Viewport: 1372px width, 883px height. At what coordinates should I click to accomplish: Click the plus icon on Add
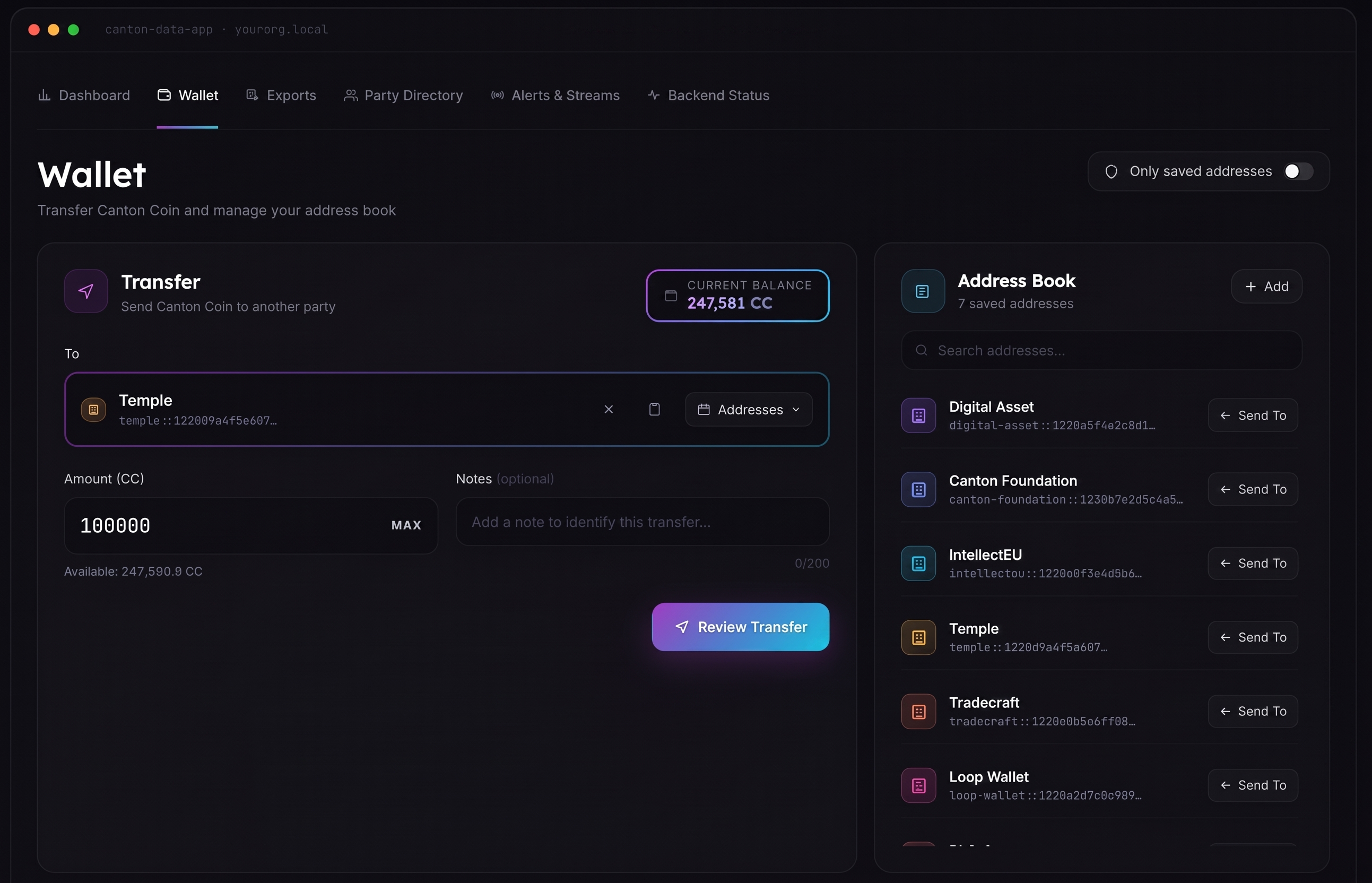(x=1251, y=287)
